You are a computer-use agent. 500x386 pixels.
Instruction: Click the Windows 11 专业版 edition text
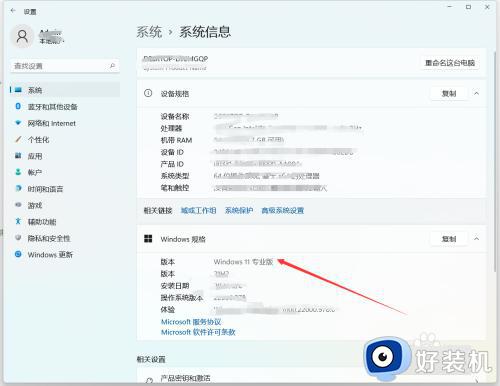[x=243, y=262]
